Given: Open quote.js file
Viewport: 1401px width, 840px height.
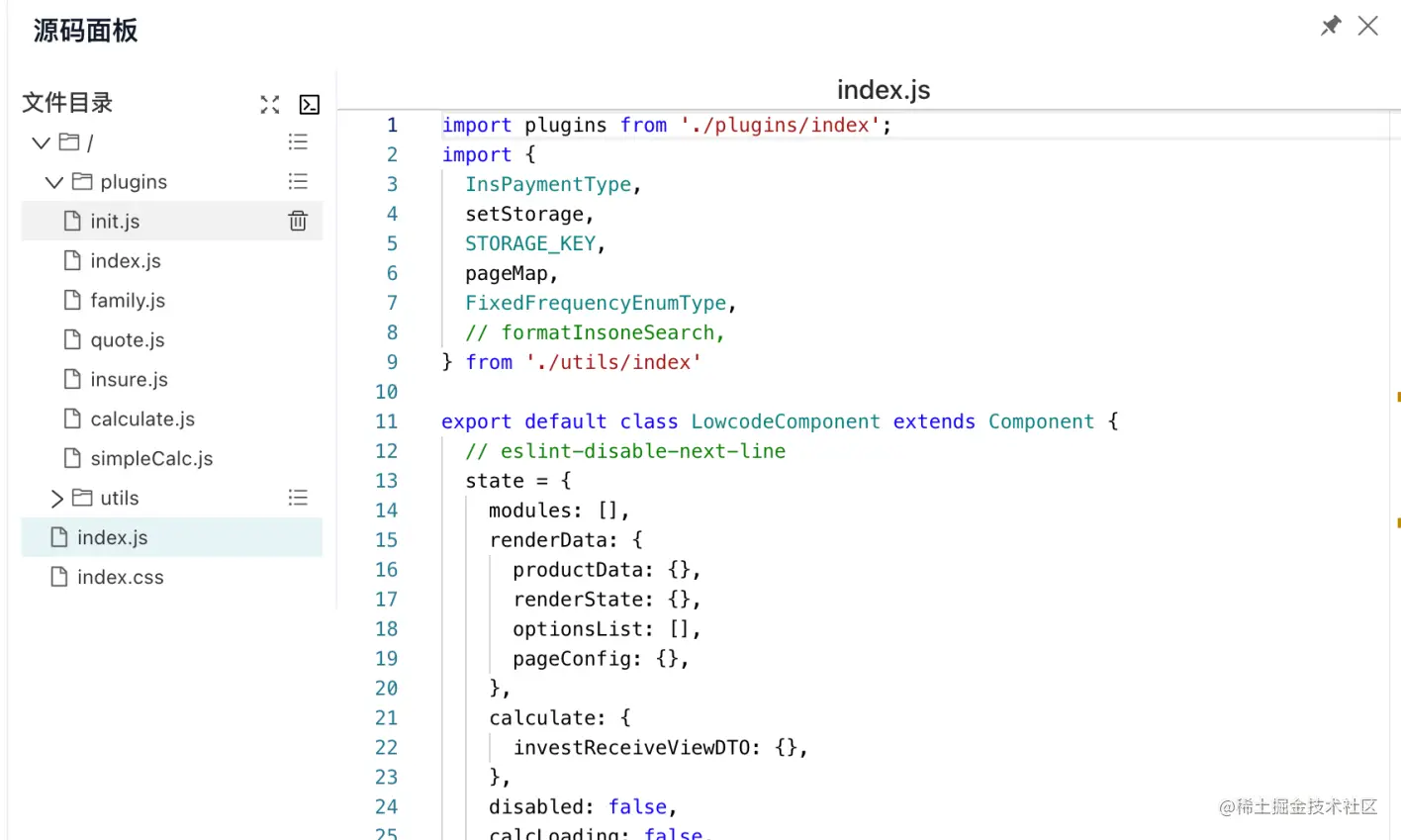Looking at the screenshot, I should 128,340.
